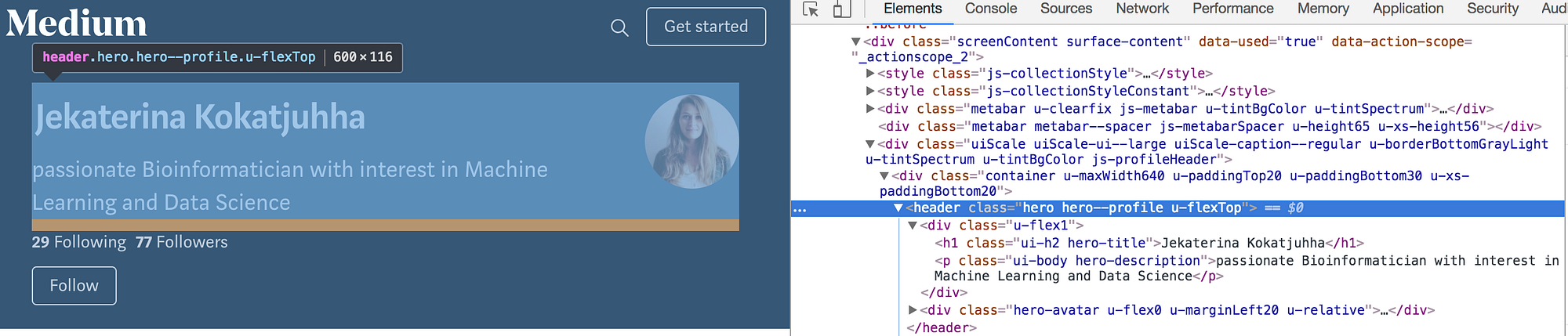Switch to the Application tab
The image size is (1568, 336).
tap(1408, 9)
